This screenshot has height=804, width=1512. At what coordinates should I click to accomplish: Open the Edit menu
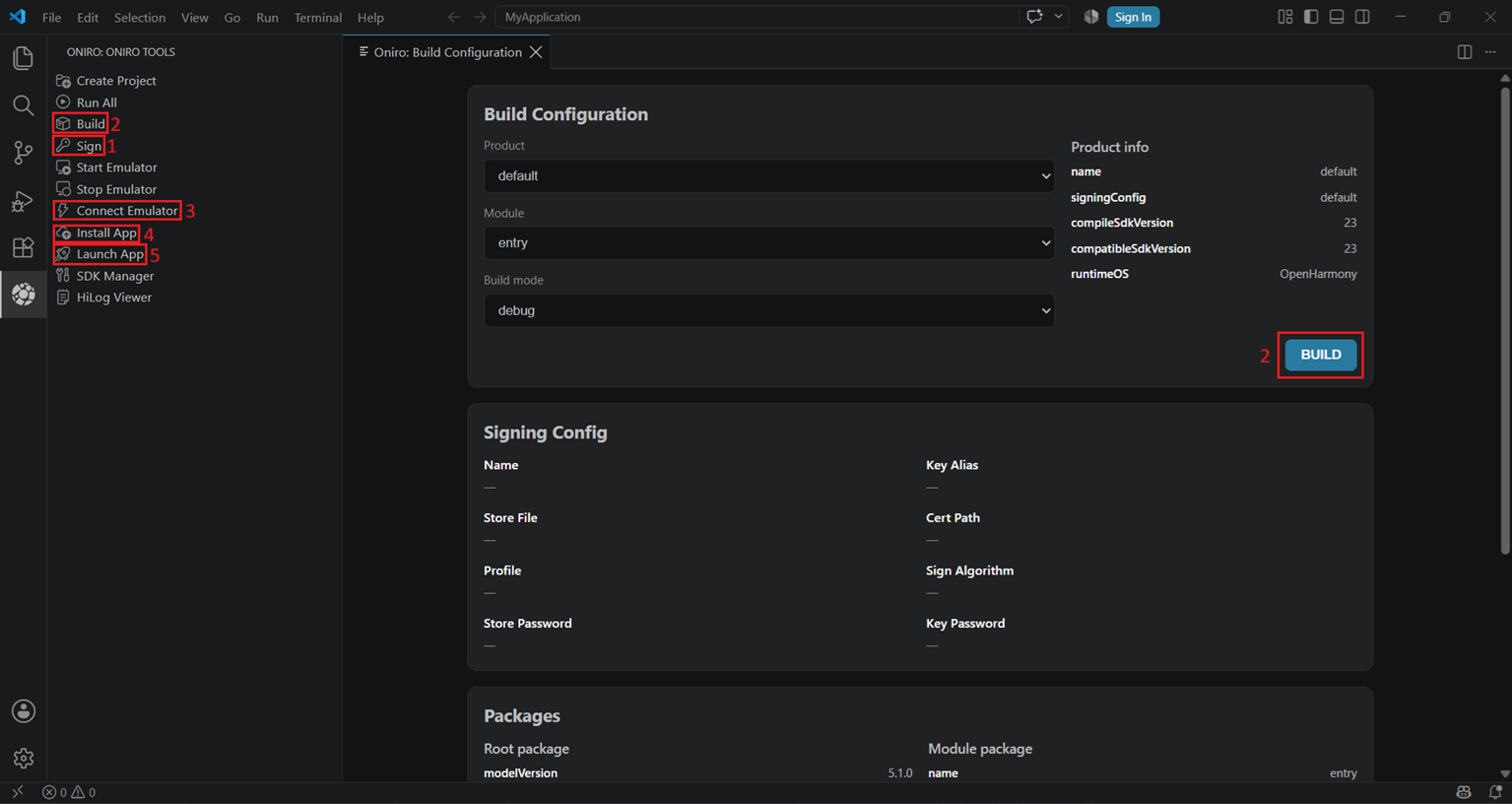[88, 18]
